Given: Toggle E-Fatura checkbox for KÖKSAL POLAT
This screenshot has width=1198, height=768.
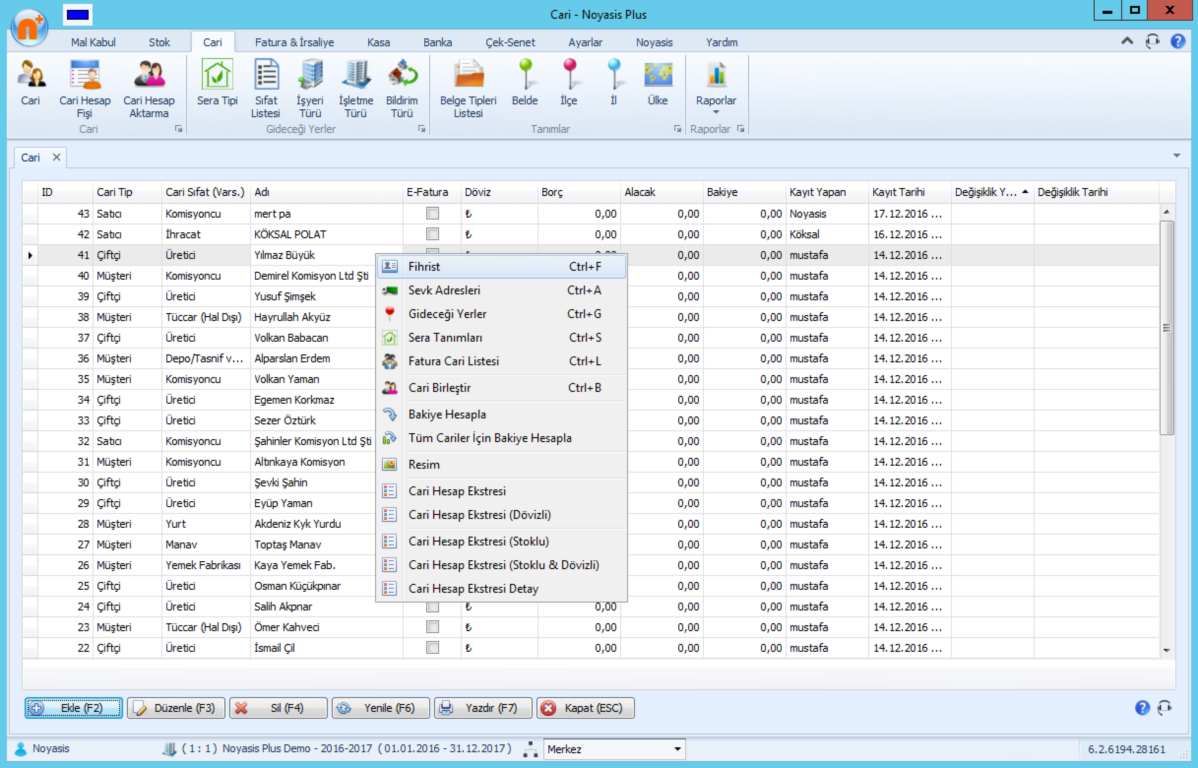Looking at the screenshot, I should tap(432, 235).
